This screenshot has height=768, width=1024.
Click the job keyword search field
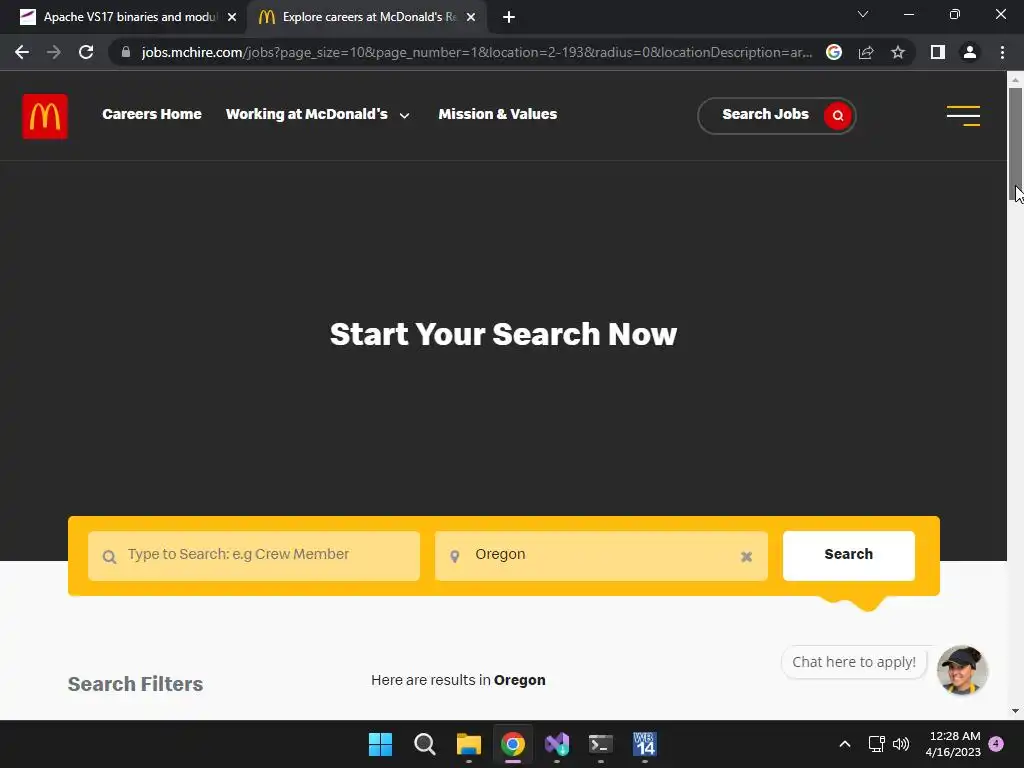tap(254, 555)
